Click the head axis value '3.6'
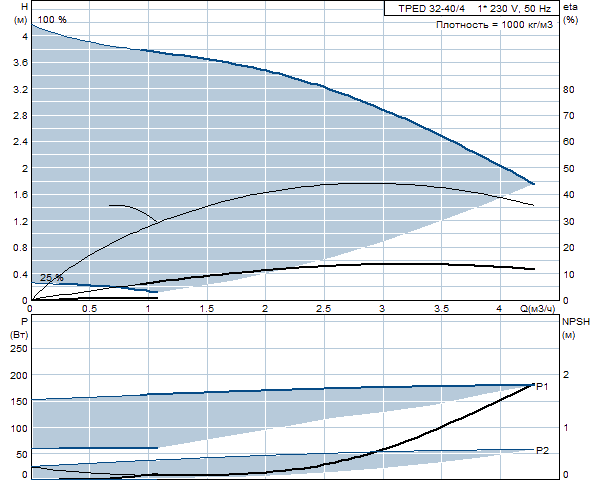The width and height of the screenshot is (592, 480). tap(20, 62)
